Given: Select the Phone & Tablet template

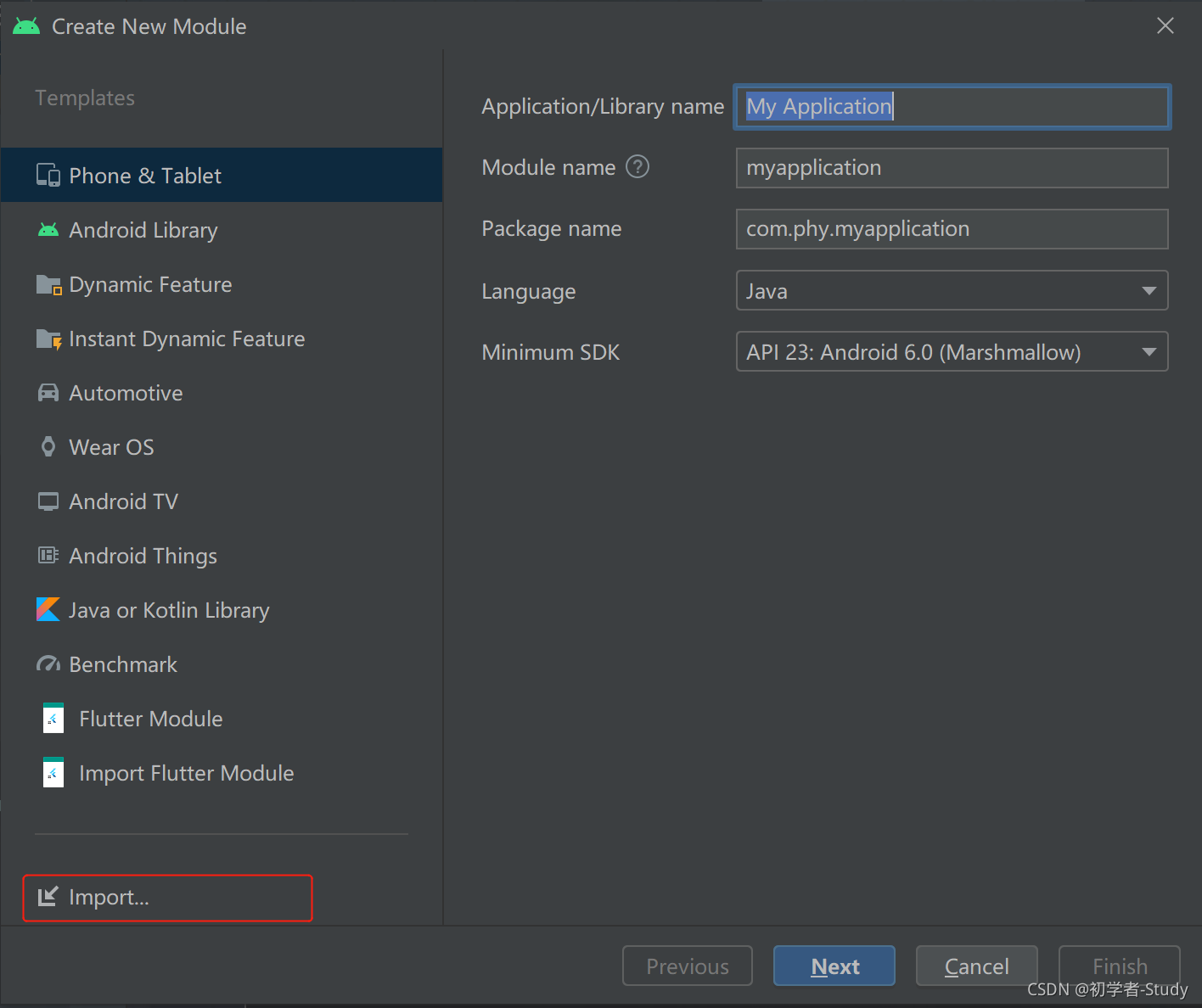Looking at the screenshot, I should pyautogui.click(x=222, y=175).
